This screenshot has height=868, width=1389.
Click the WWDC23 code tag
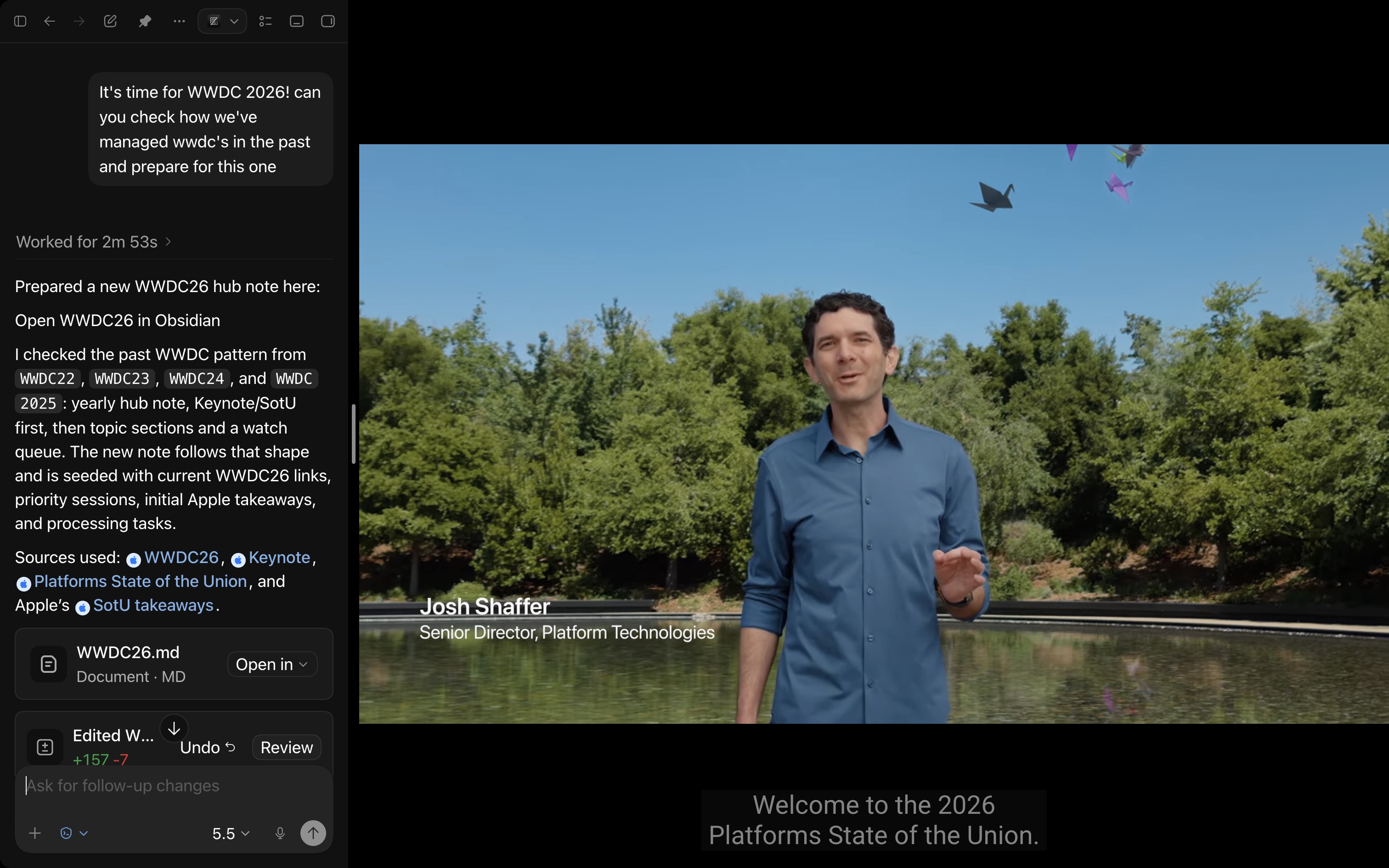pos(122,379)
